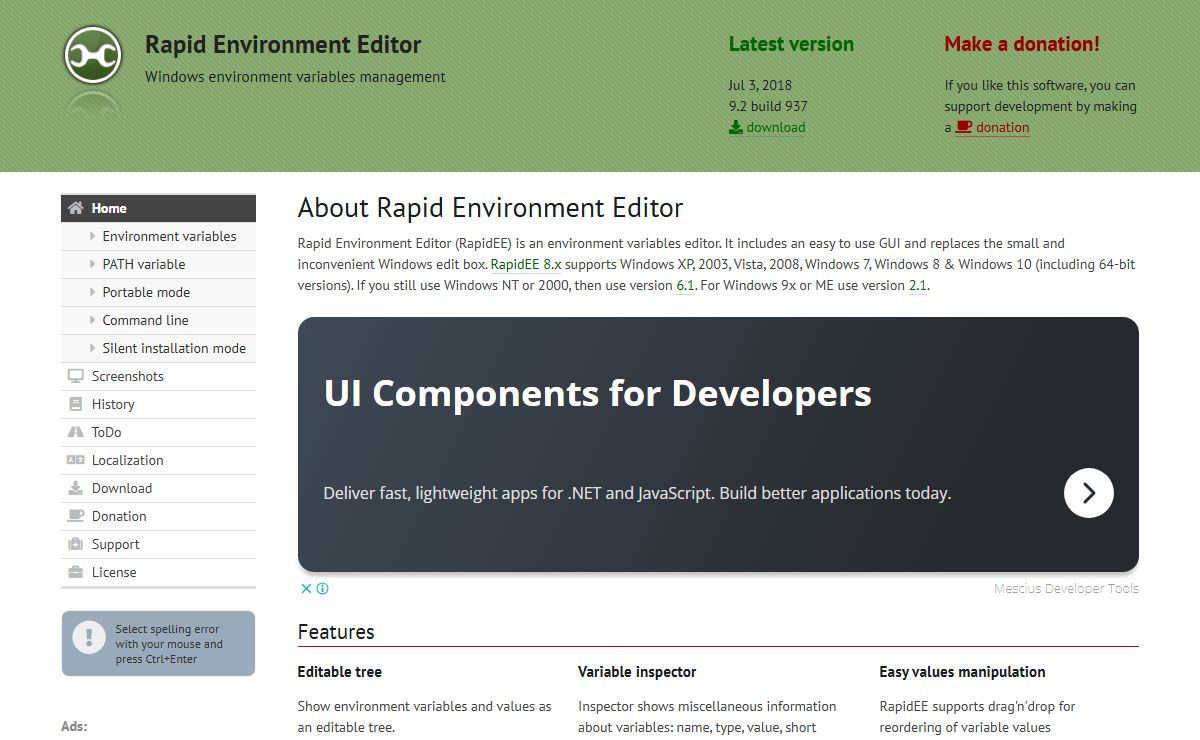Image resolution: width=1200 pixels, height=740 pixels.
Task: Open the History menu item
Action: point(159,404)
